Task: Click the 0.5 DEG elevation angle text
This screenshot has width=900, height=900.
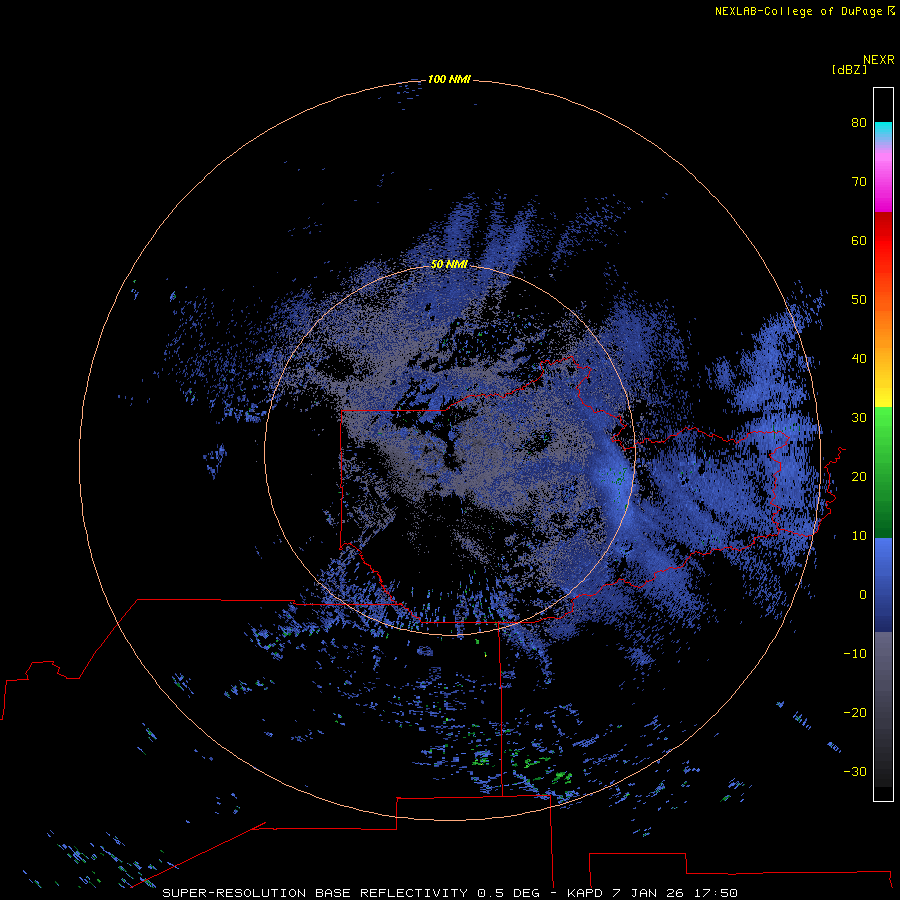Action: [509, 893]
